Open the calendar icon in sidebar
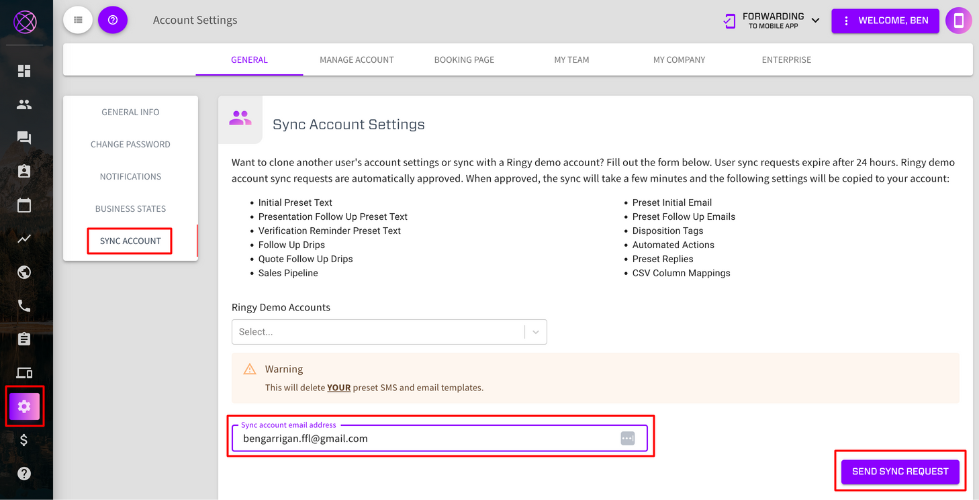This screenshot has height=500, width=979. tap(24, 205)
